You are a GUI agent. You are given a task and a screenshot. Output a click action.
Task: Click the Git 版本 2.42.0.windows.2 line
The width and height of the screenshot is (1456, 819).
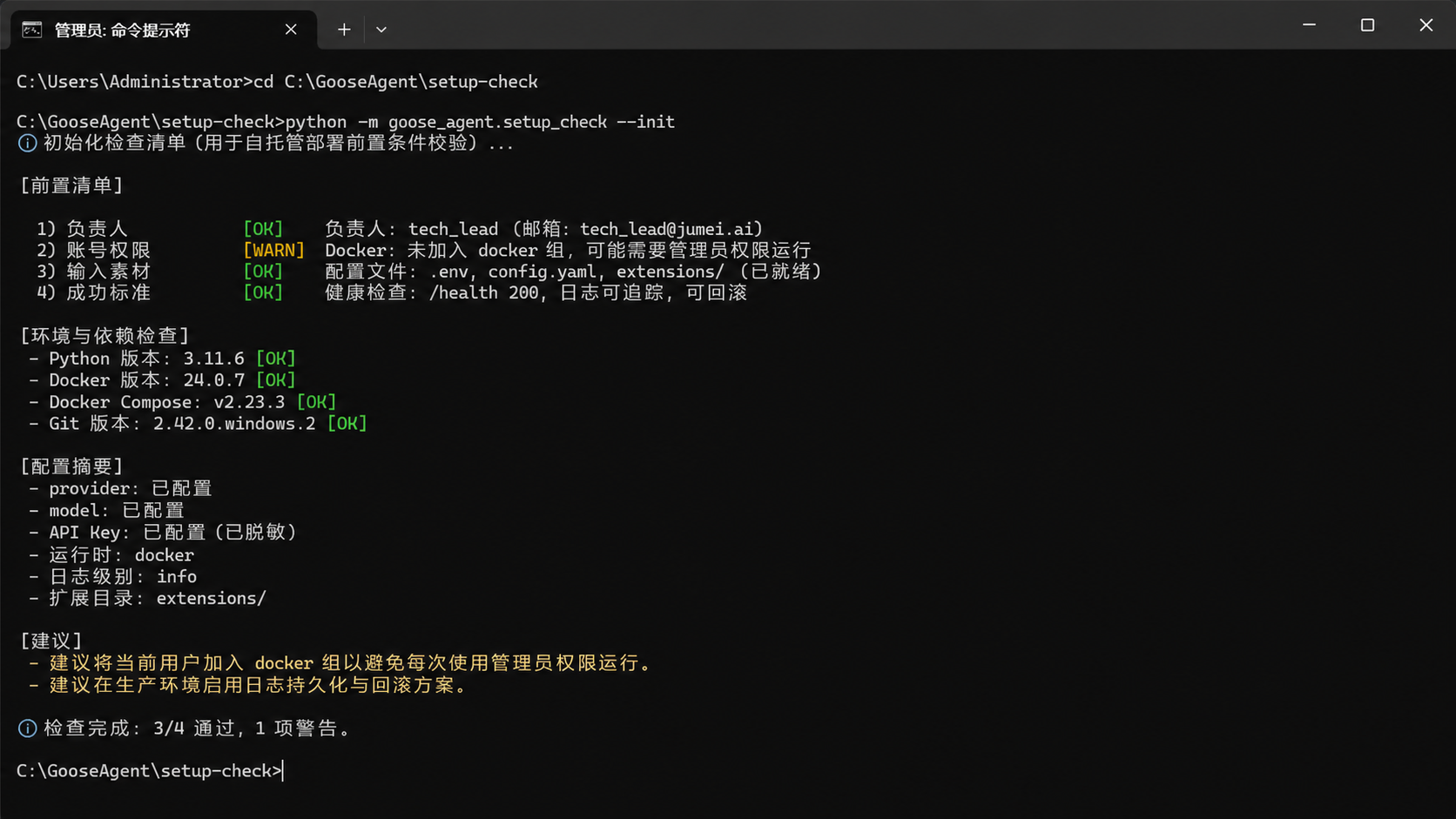(x=198, y=424)
